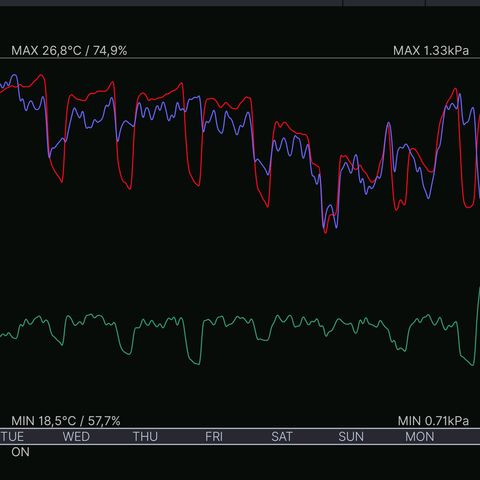Click the MAX 1.33kPa reading
Viewport: 480px width, 480px height.
click(431, 51)
